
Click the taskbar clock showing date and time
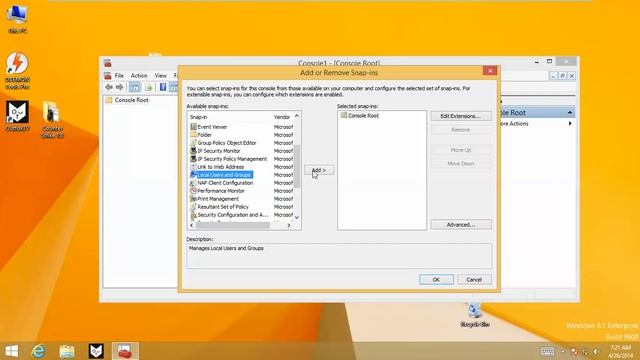coord(621,351)
